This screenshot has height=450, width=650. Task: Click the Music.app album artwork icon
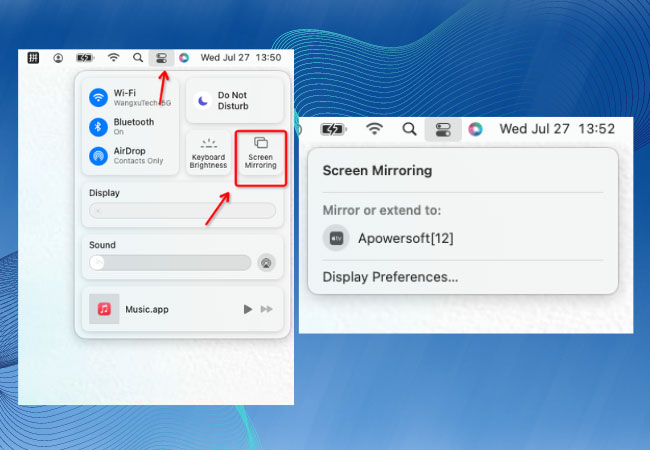(104, 309)
